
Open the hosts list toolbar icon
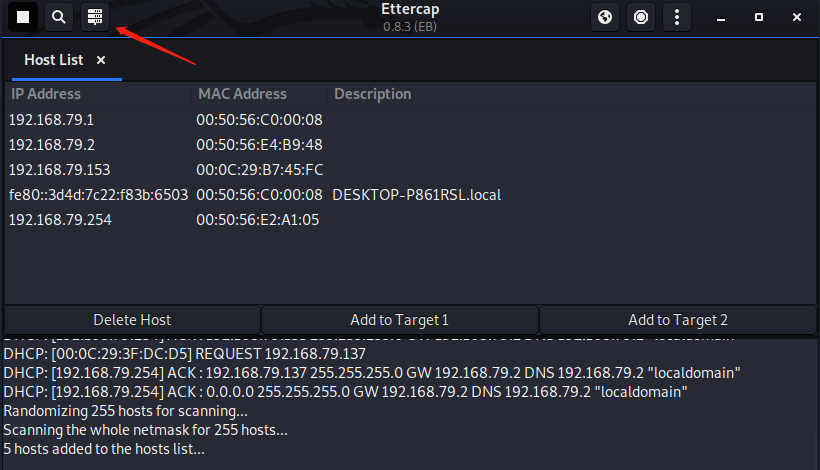click(x=95, y=17)
